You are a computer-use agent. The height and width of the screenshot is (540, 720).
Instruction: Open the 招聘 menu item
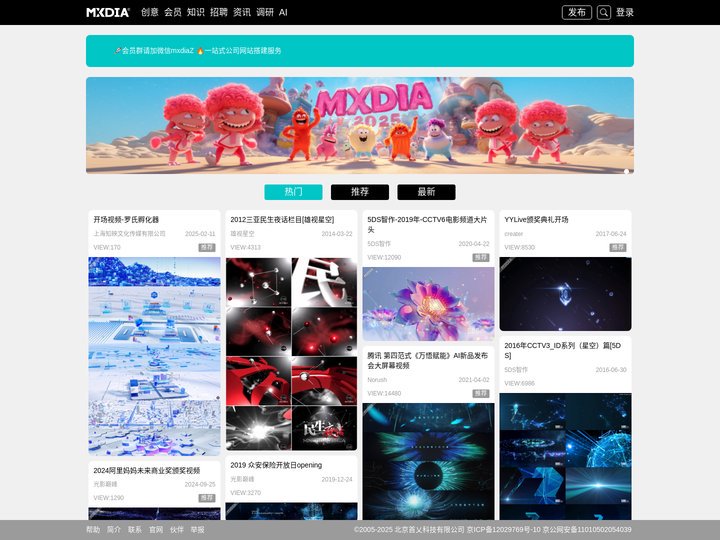point(218,12)
